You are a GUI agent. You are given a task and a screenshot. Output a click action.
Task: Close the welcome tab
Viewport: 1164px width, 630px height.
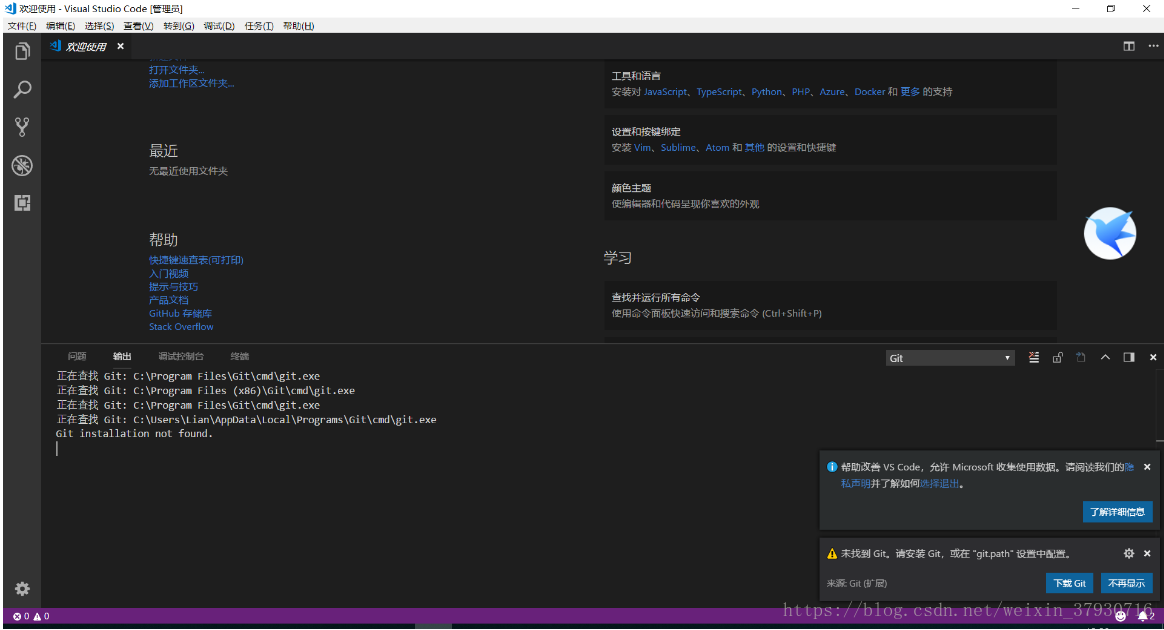coord(120,46)
